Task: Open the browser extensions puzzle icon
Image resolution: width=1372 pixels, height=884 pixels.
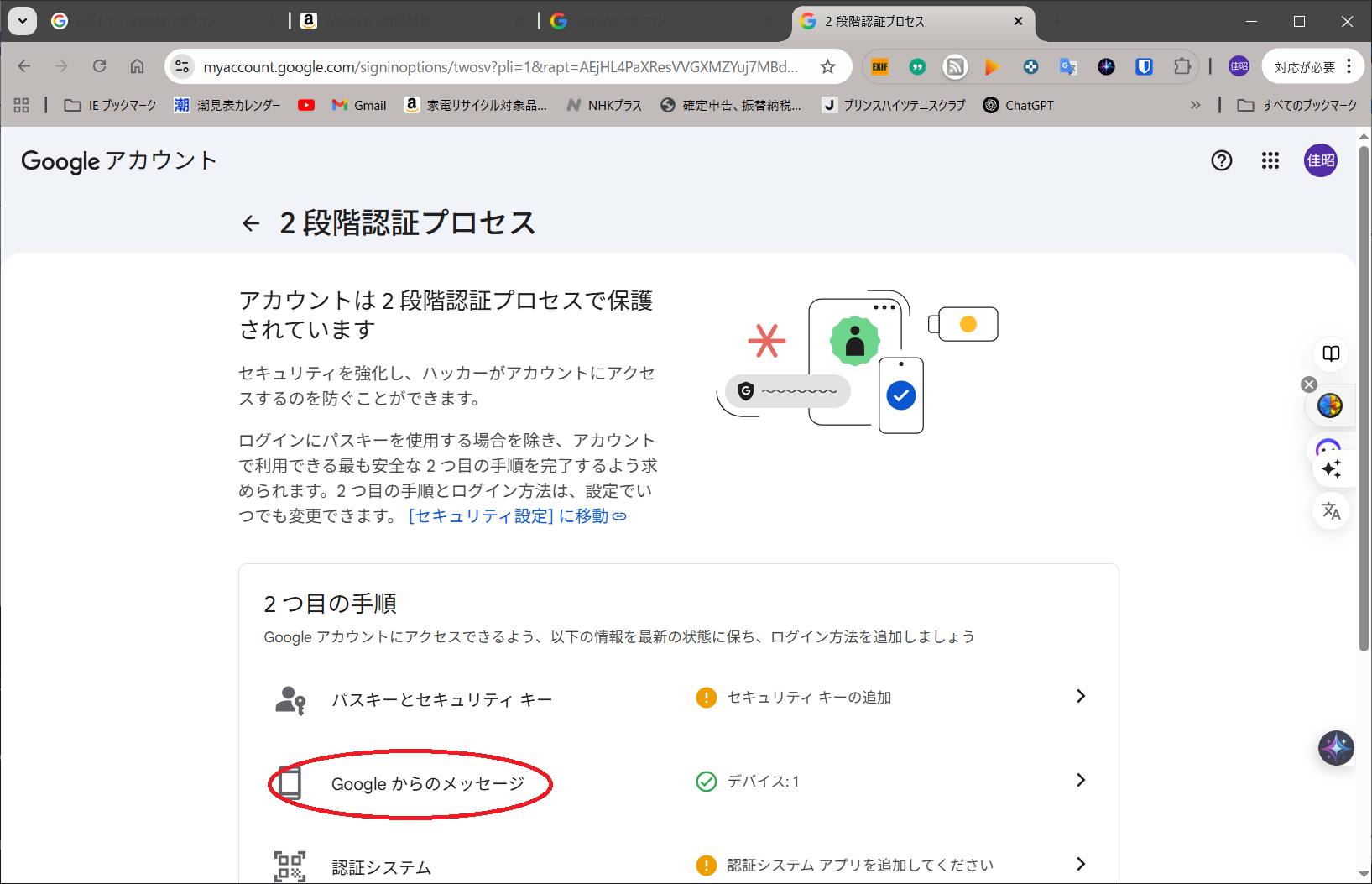Action: pos(1182,67)
